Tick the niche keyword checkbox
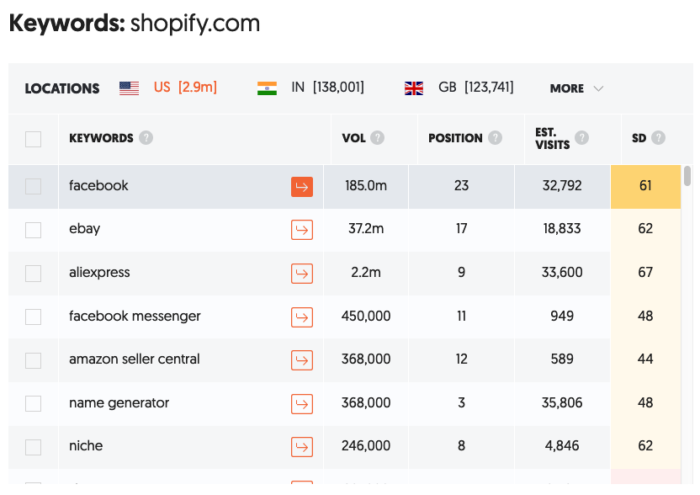Image resolution: width=700 pixels, height=495 pixels. click(x=33, y=447)
